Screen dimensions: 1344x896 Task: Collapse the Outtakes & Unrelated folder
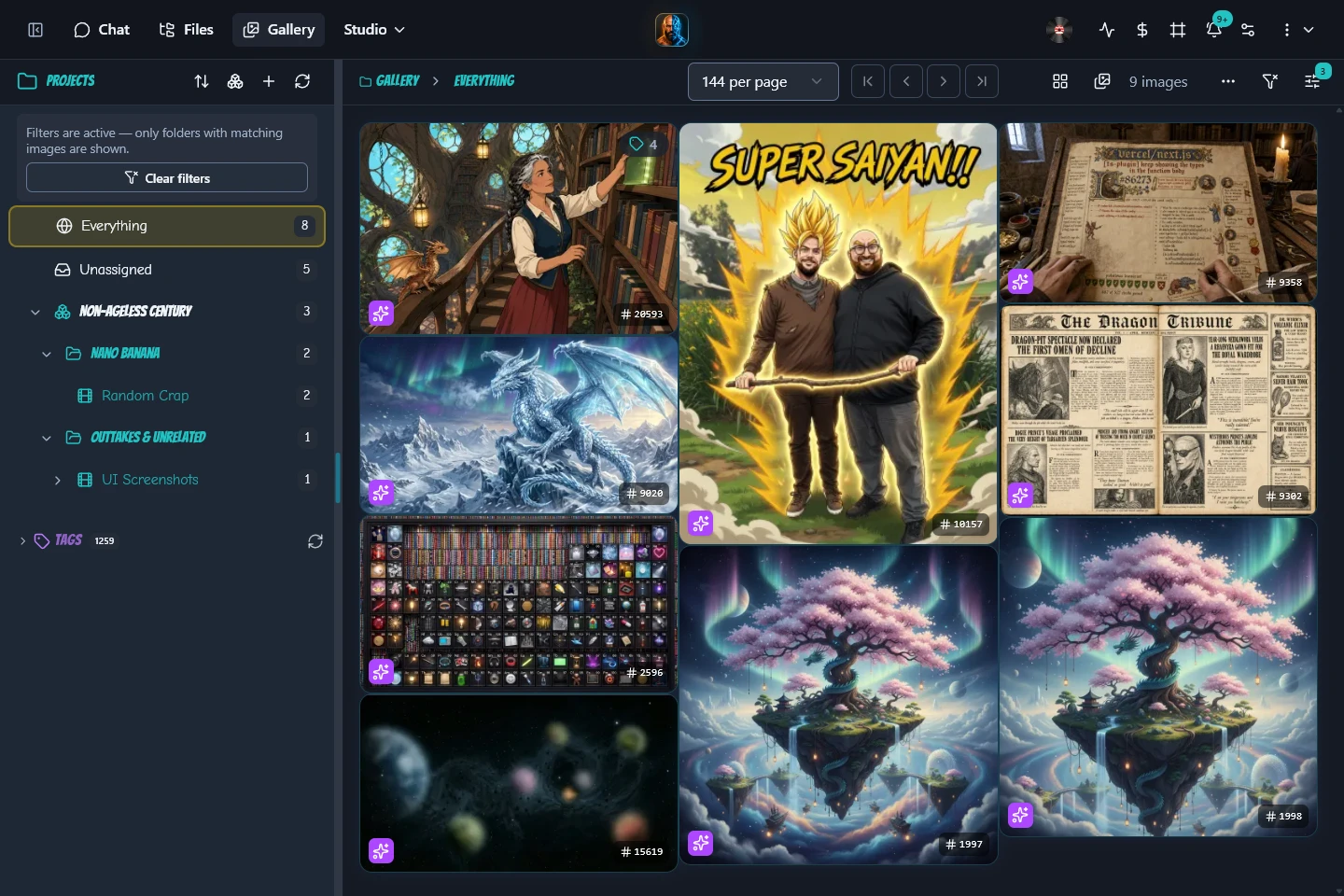(47, 438)
